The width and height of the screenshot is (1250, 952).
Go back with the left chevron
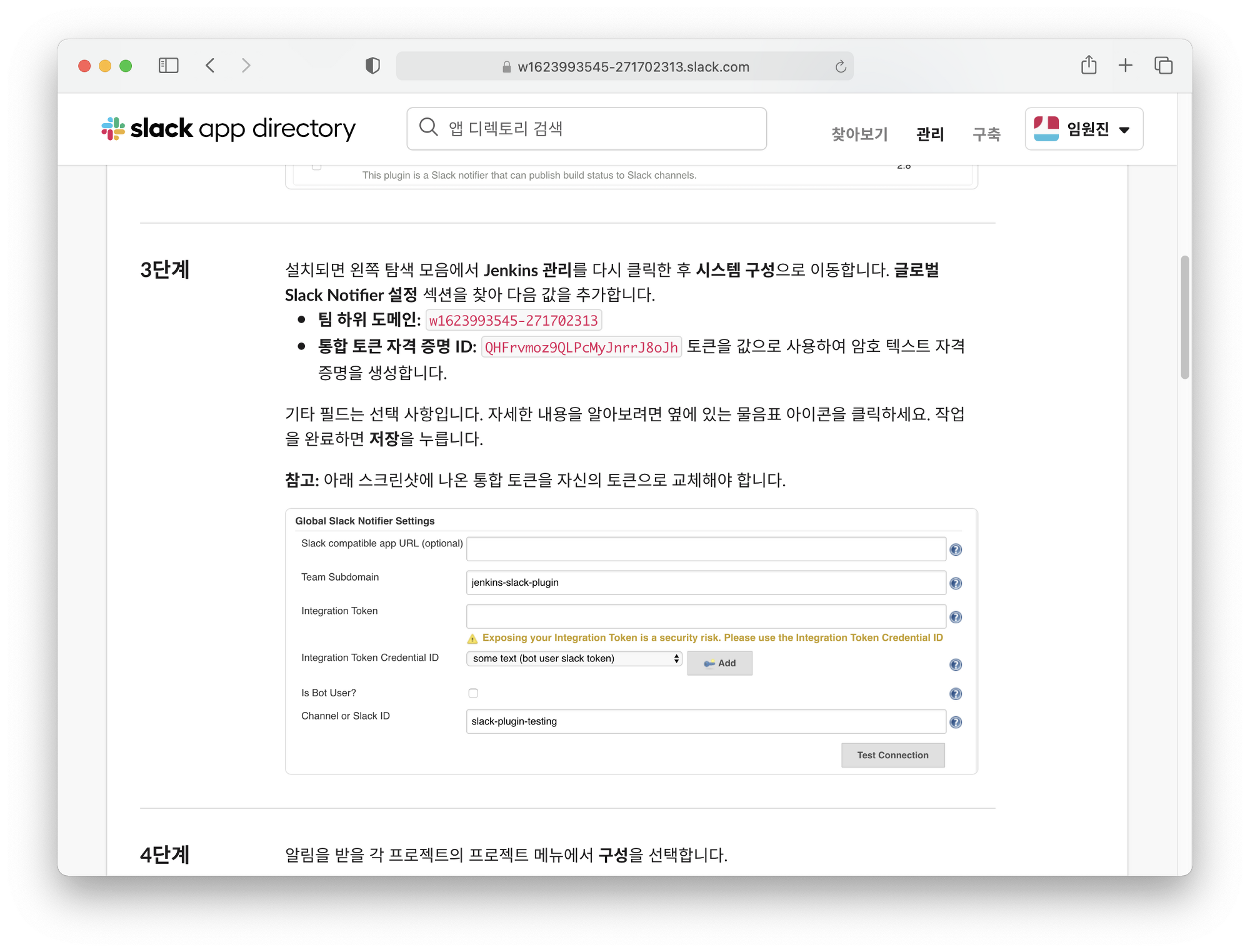pyautogui.click(x=211, y=66)
